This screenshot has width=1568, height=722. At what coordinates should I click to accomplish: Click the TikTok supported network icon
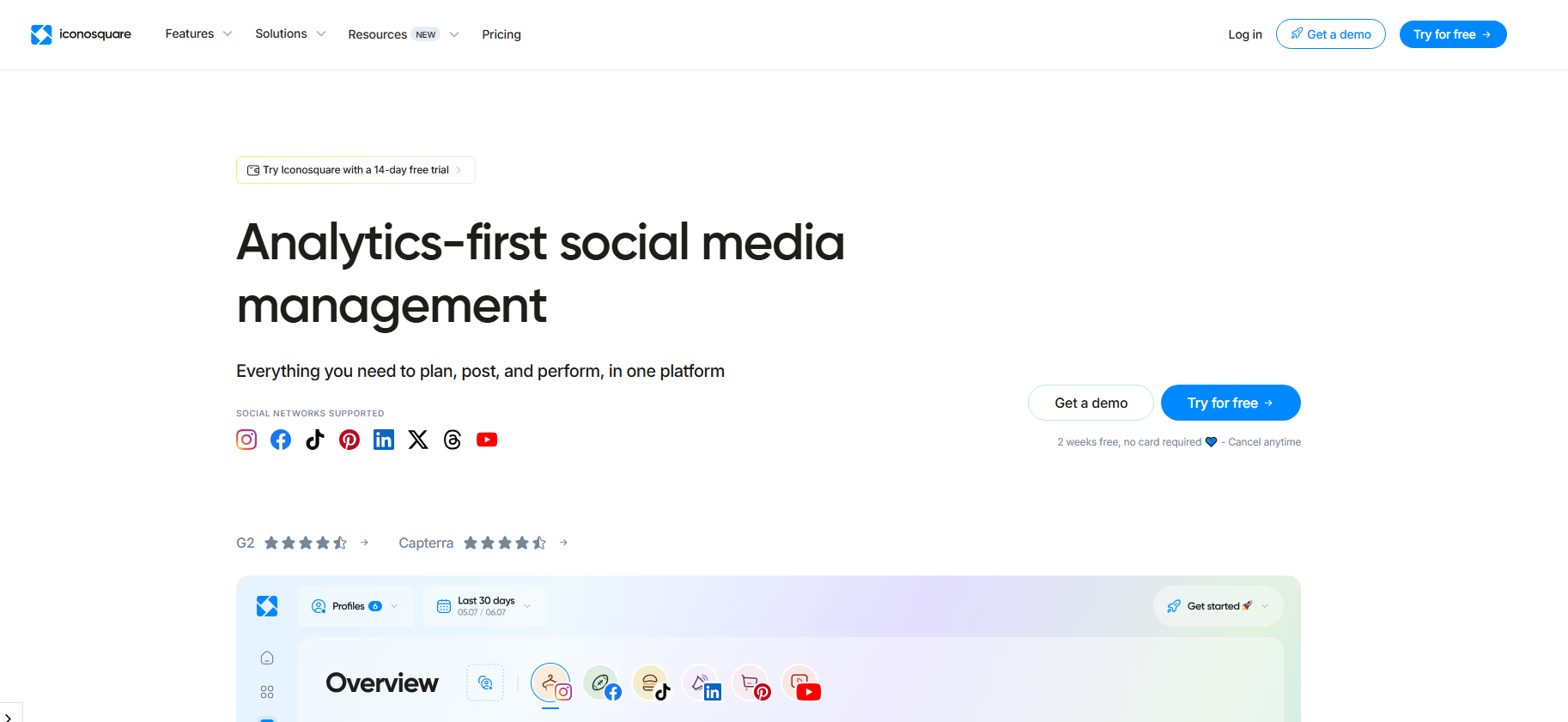pyautogui.click(x=315, y=440)
